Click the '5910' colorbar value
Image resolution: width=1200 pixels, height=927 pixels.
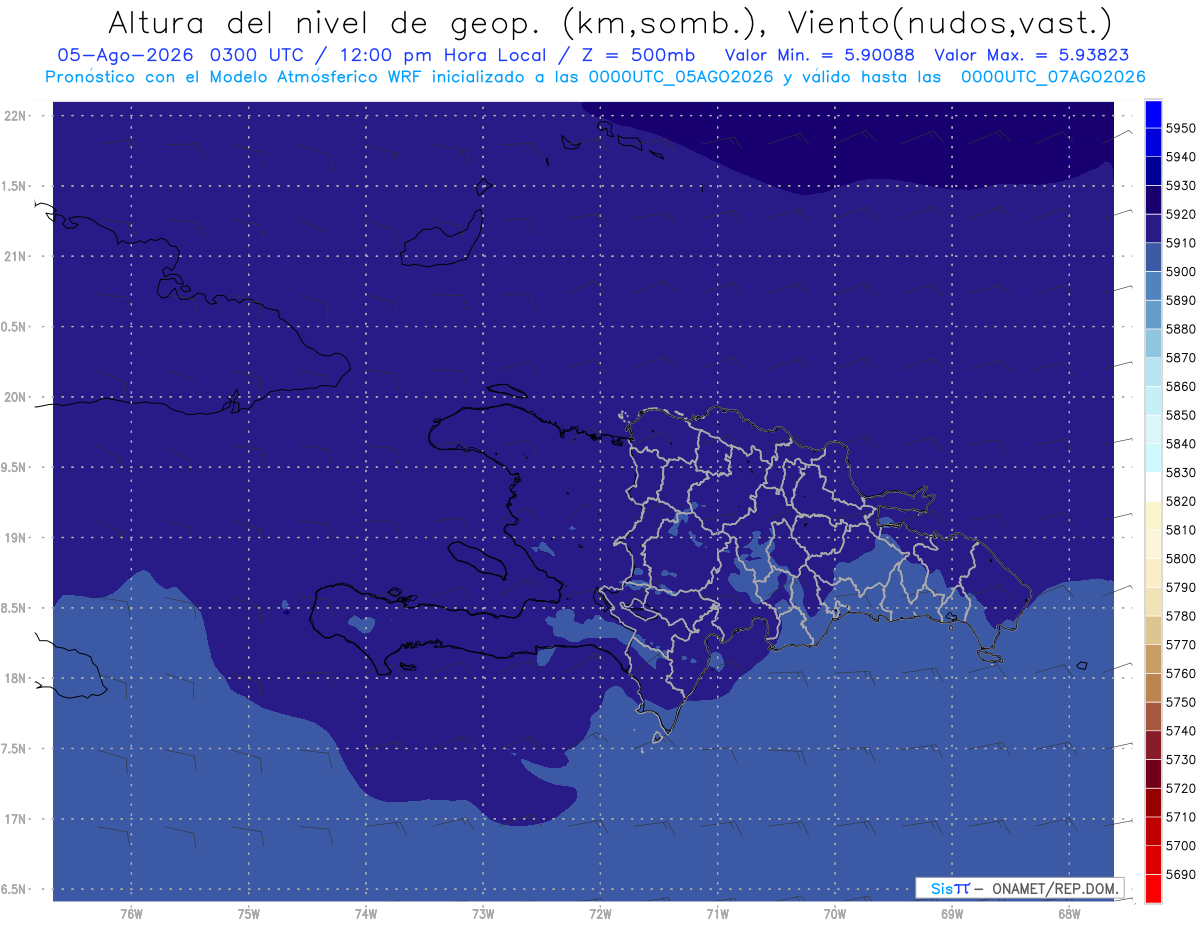coord(1181,243)
